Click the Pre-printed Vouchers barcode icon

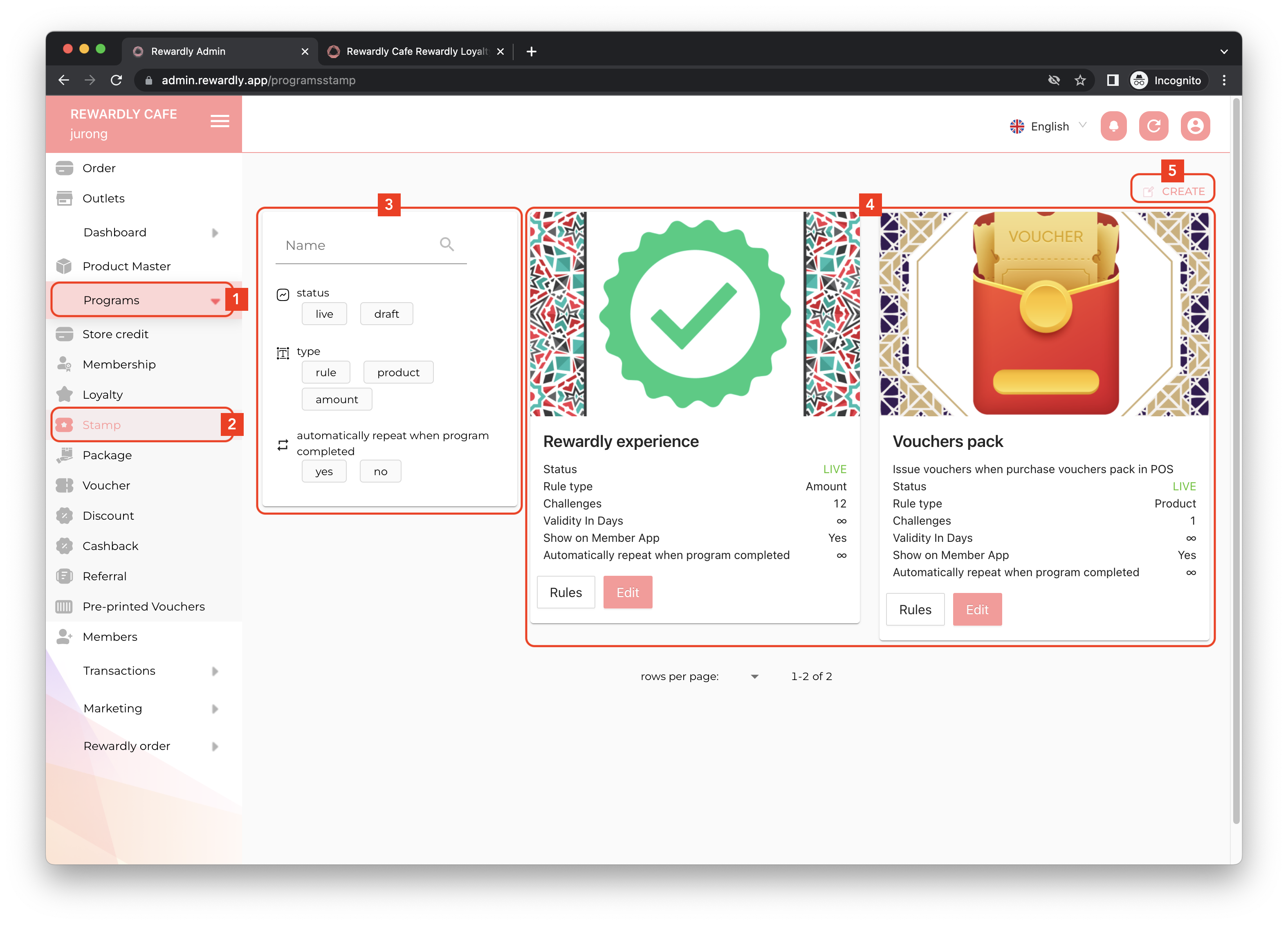pyautogui.click(x=64, y=606)
